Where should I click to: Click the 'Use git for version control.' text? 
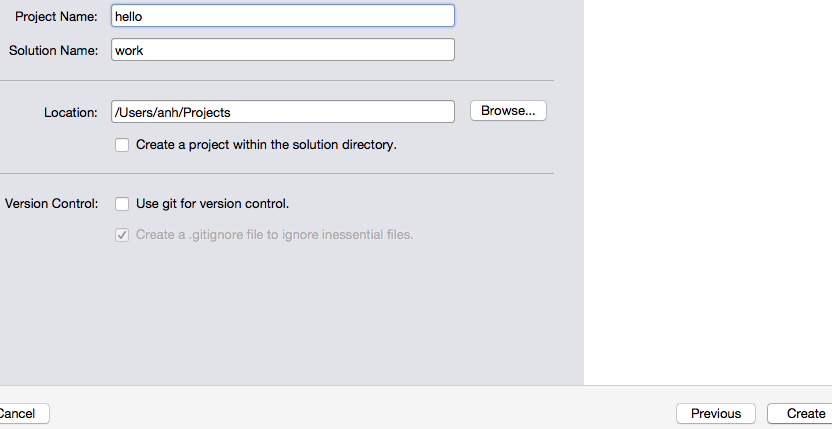212,204
